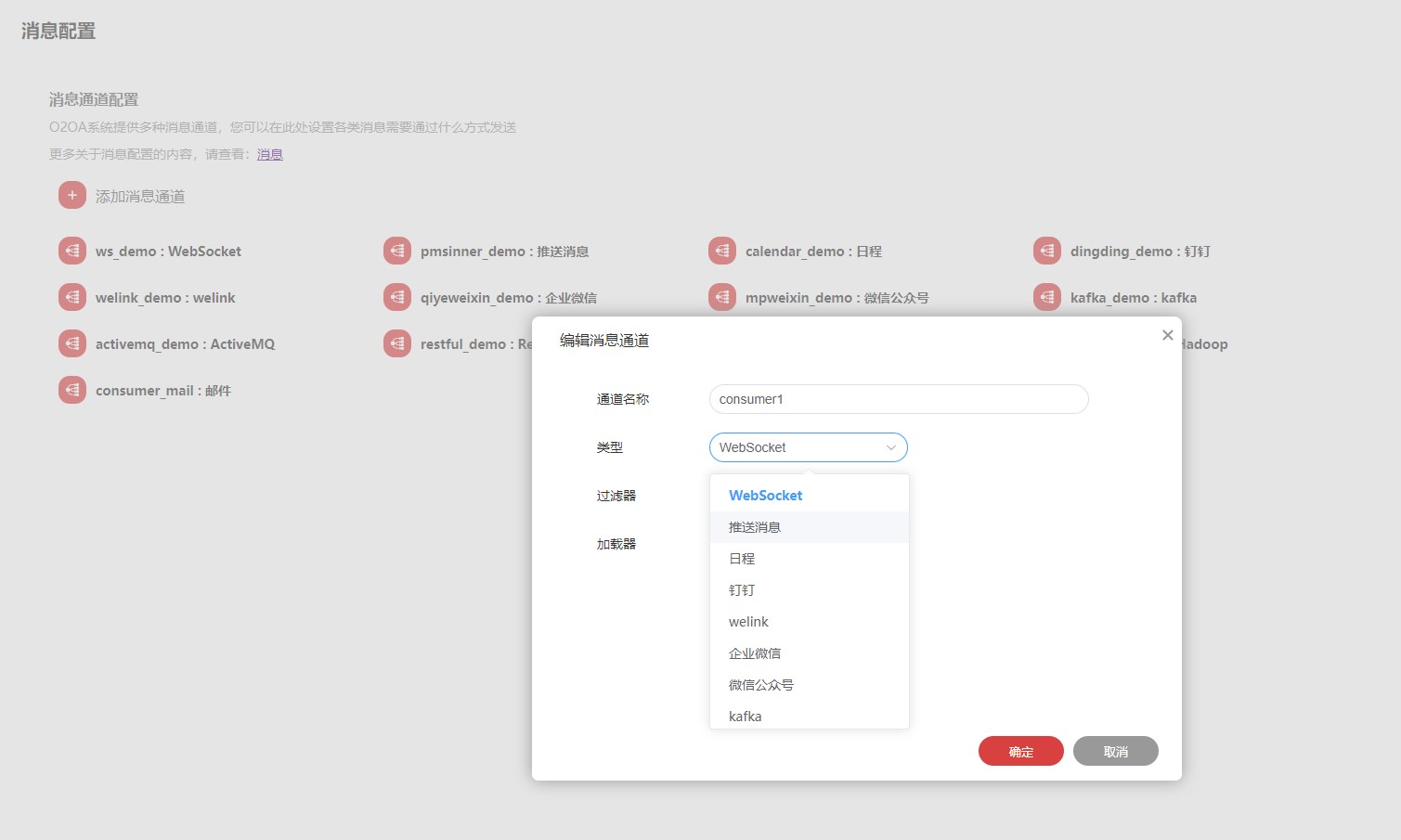Open the 消息 help link
Screen dimensions: 1401x840
pyautogui.click(x=270, y=154)
